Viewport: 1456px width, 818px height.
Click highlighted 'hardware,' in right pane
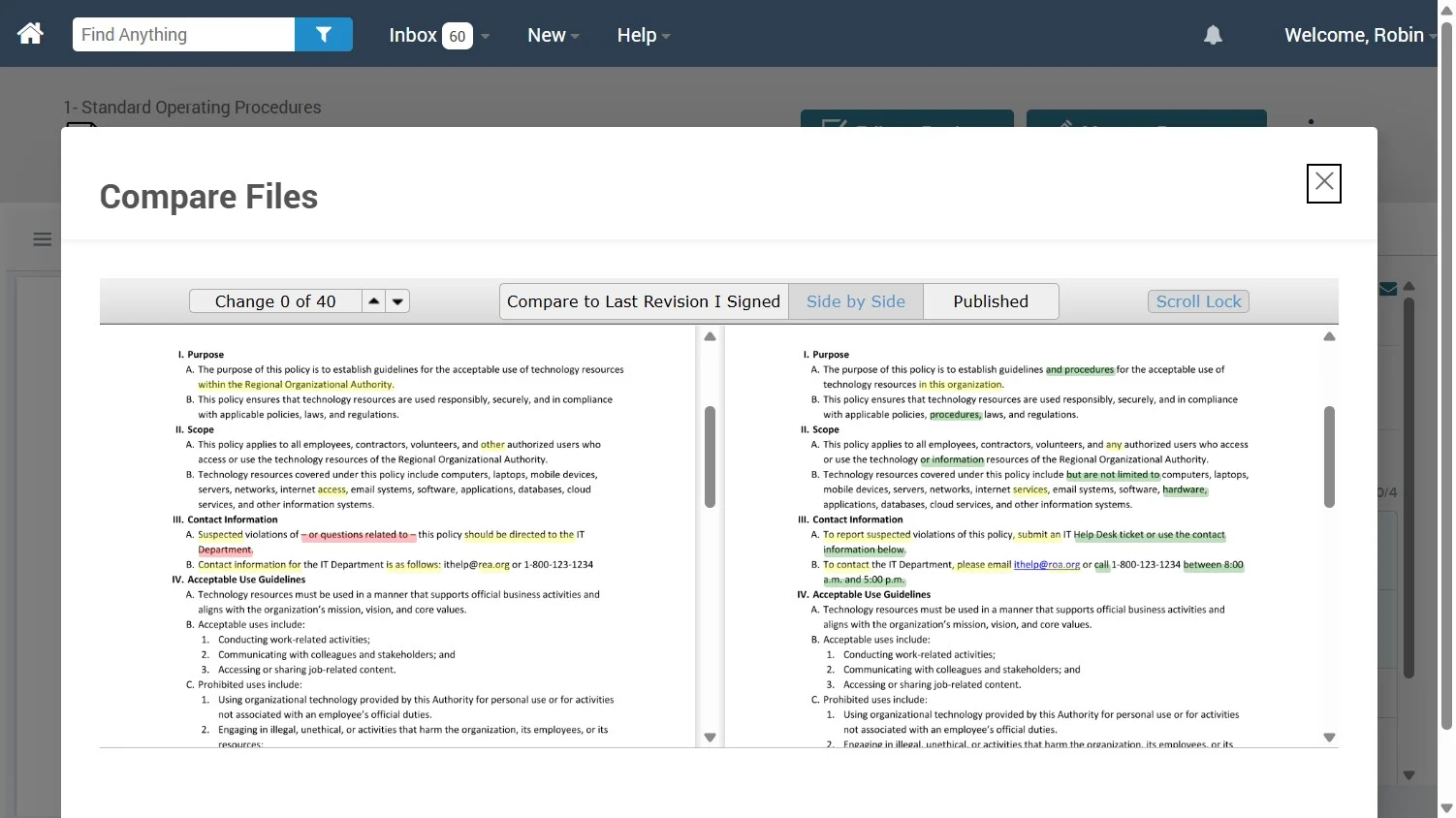1185,489
